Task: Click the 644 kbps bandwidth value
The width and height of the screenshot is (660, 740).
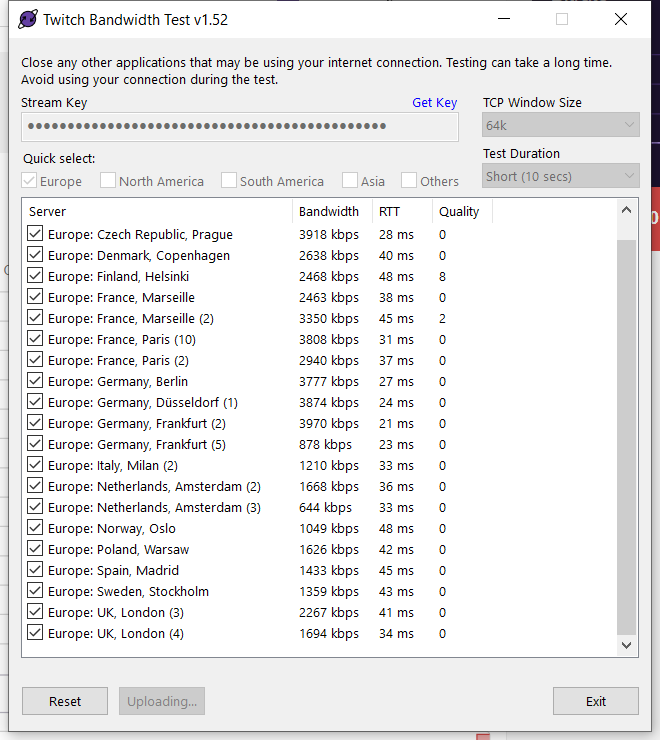Action: (x=325, y=507)
